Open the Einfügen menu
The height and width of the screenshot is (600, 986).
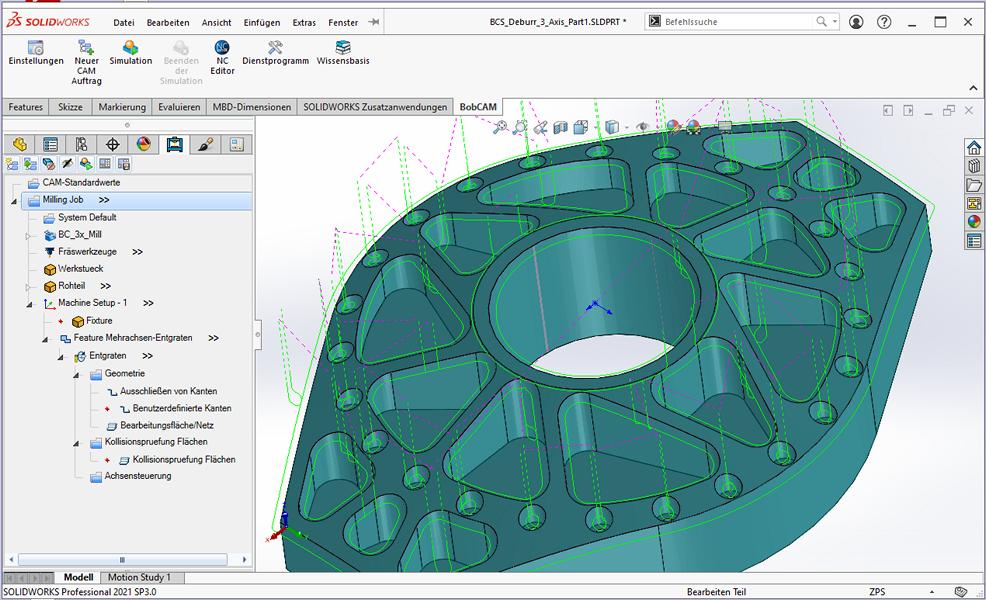click(262, 22)
